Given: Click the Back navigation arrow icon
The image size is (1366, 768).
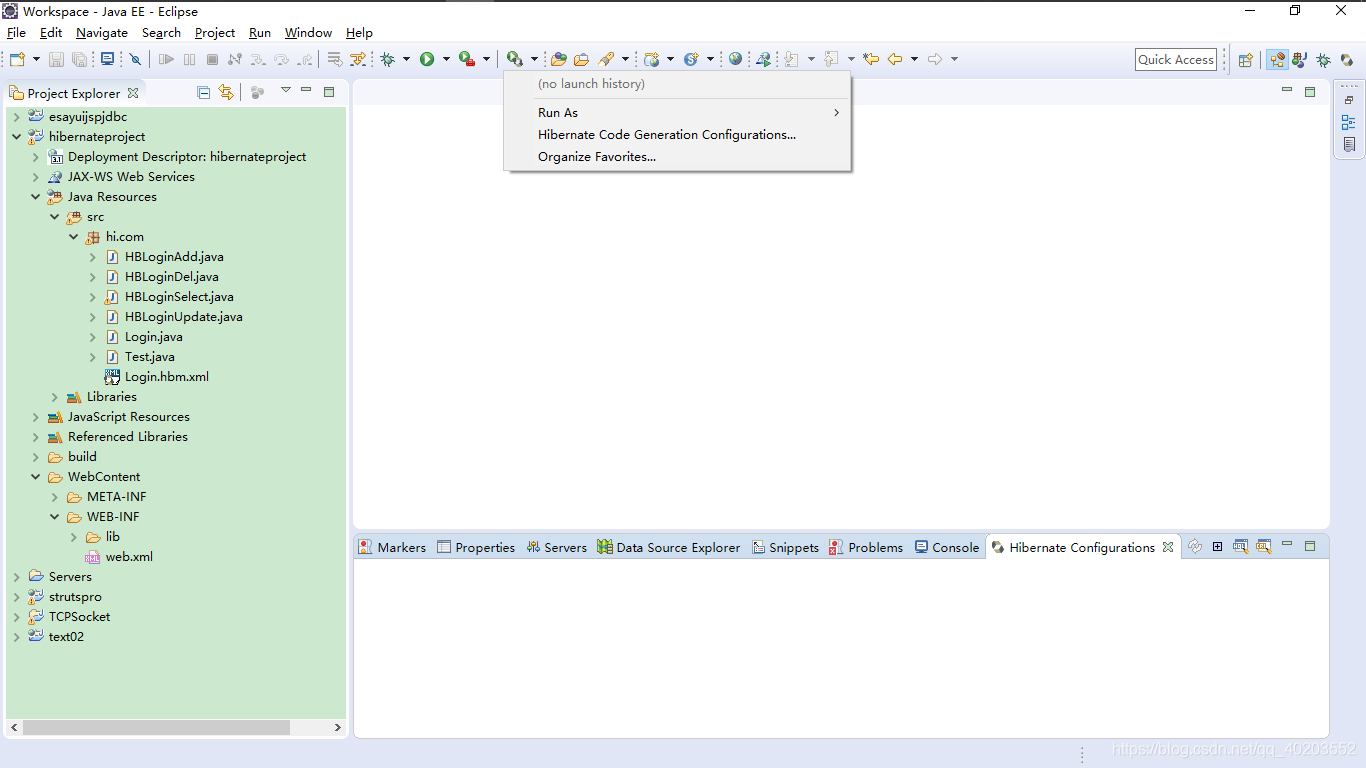Looking at the screenshot, I should point(895,60).
